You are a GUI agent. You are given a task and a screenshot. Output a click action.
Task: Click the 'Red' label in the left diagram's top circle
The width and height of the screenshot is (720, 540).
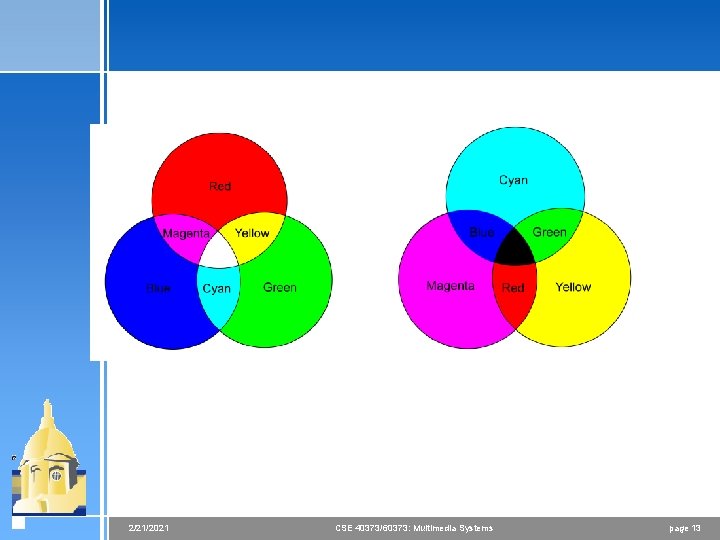pyautogui.click(x=220, y=186)
